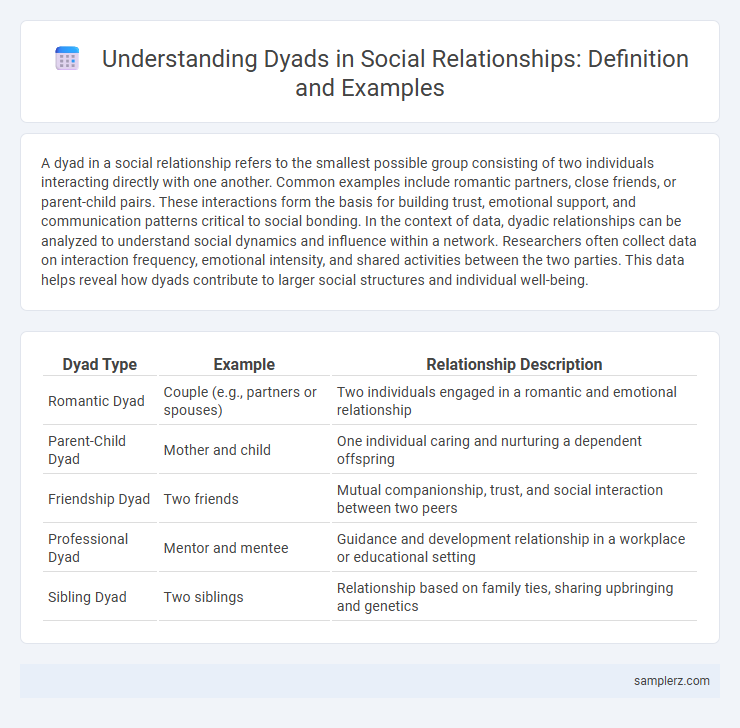Click the 'Two siblings' cell

point(244,597)
